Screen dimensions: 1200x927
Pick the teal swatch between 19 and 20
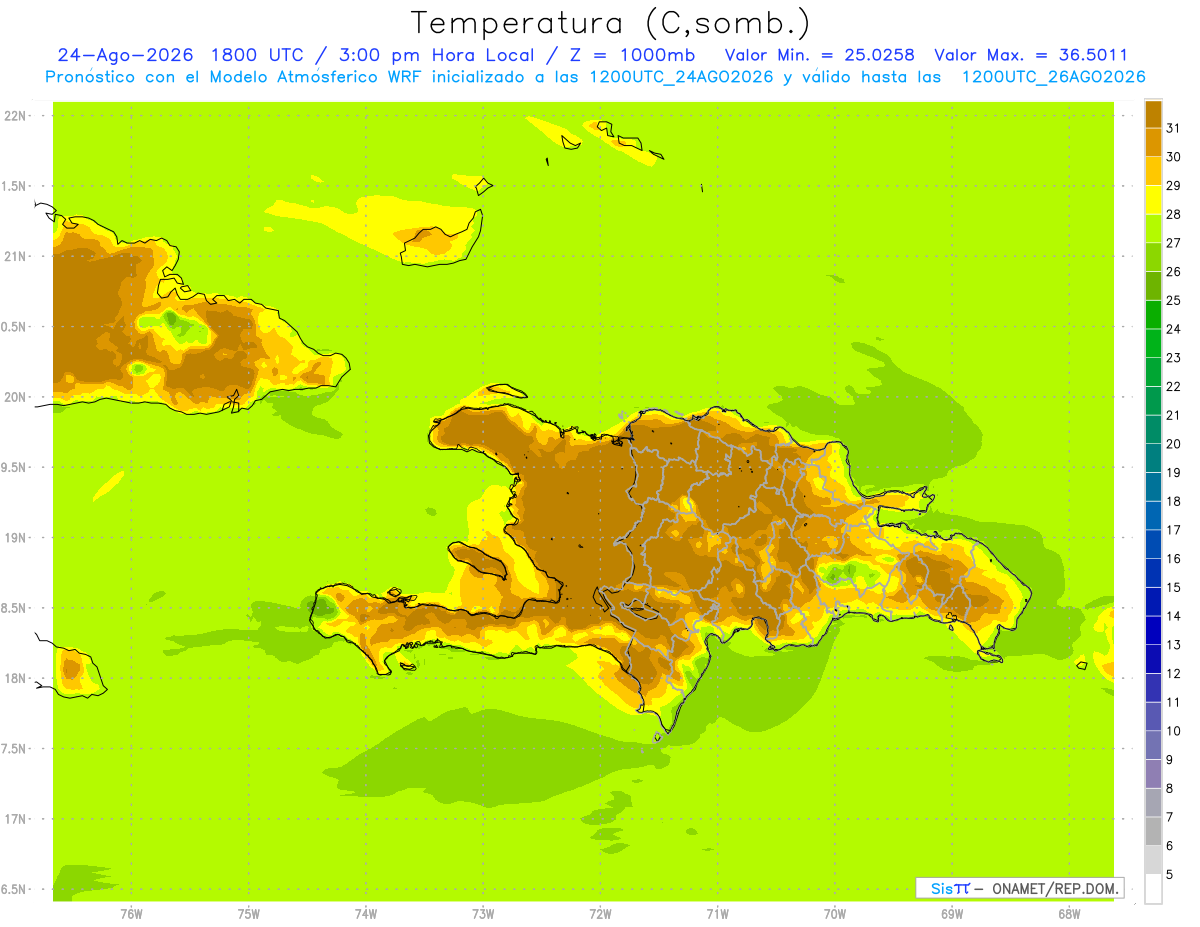coord(1153,458)
